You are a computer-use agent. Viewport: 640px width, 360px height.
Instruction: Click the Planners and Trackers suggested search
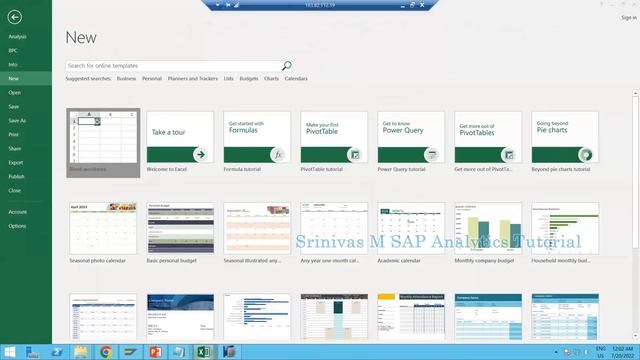pos(193,78)
